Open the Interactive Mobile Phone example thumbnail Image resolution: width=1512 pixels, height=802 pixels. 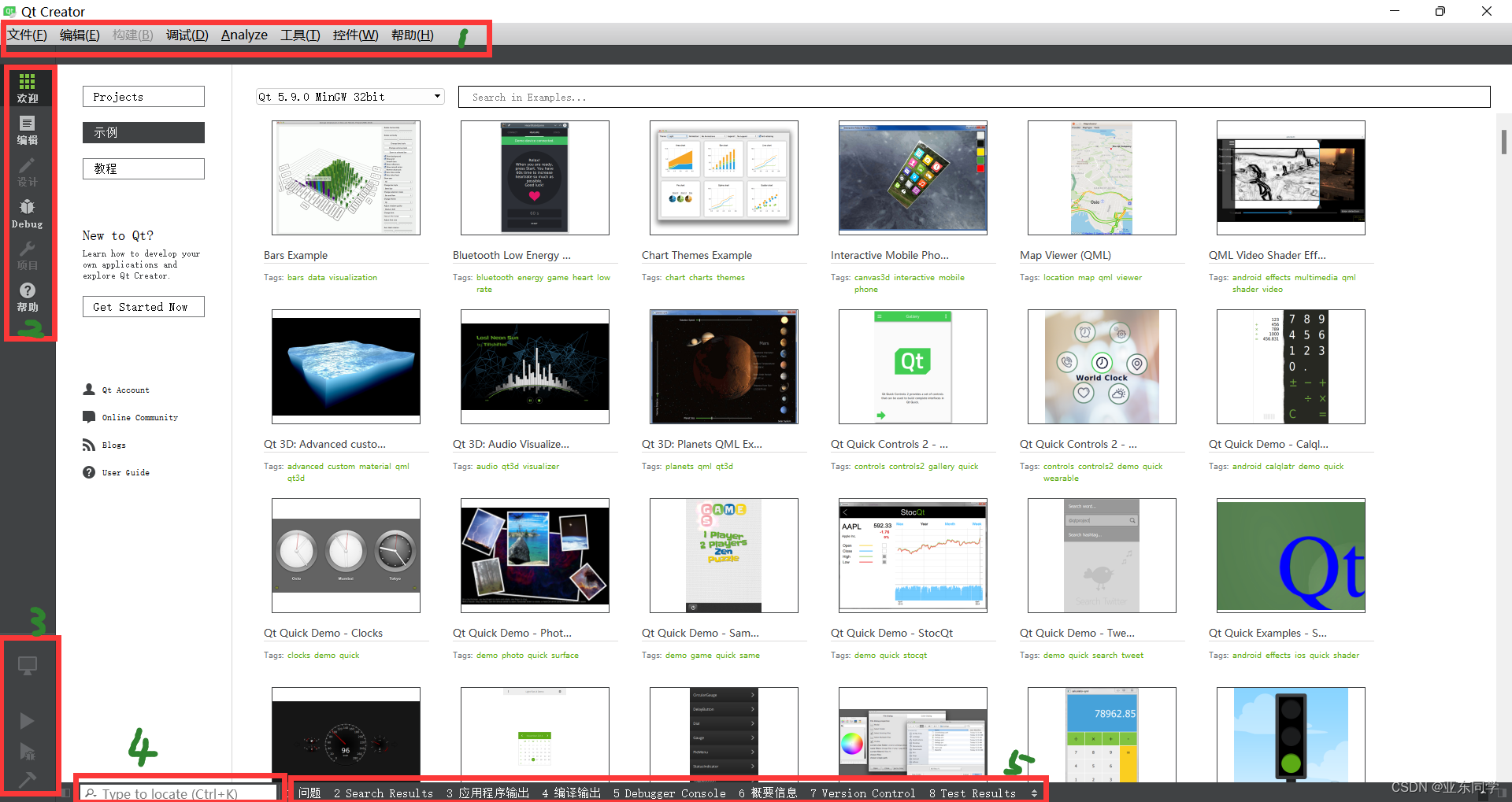(x=913, y=178)
